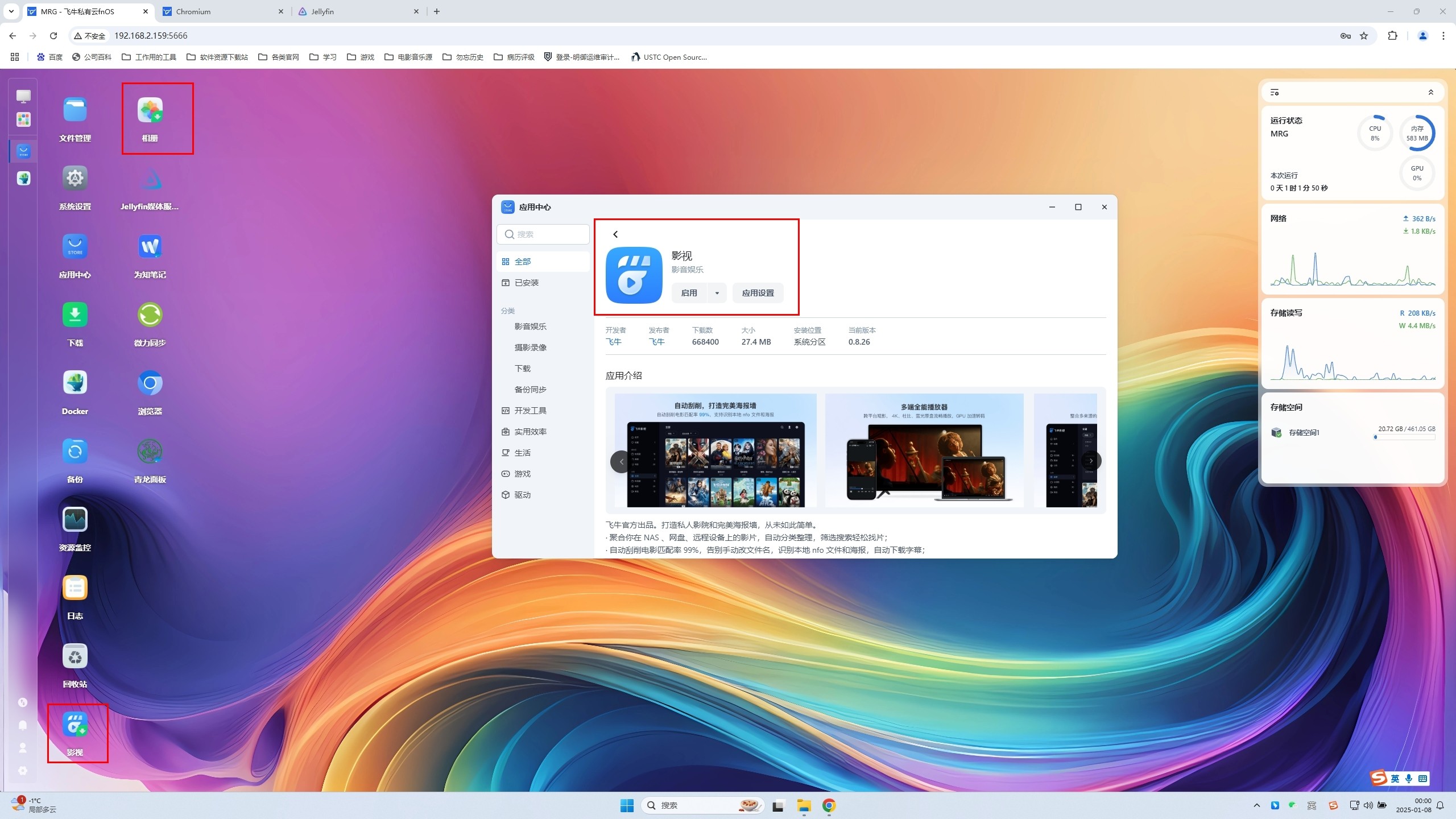Click the 启用 button for 影视

689,293
